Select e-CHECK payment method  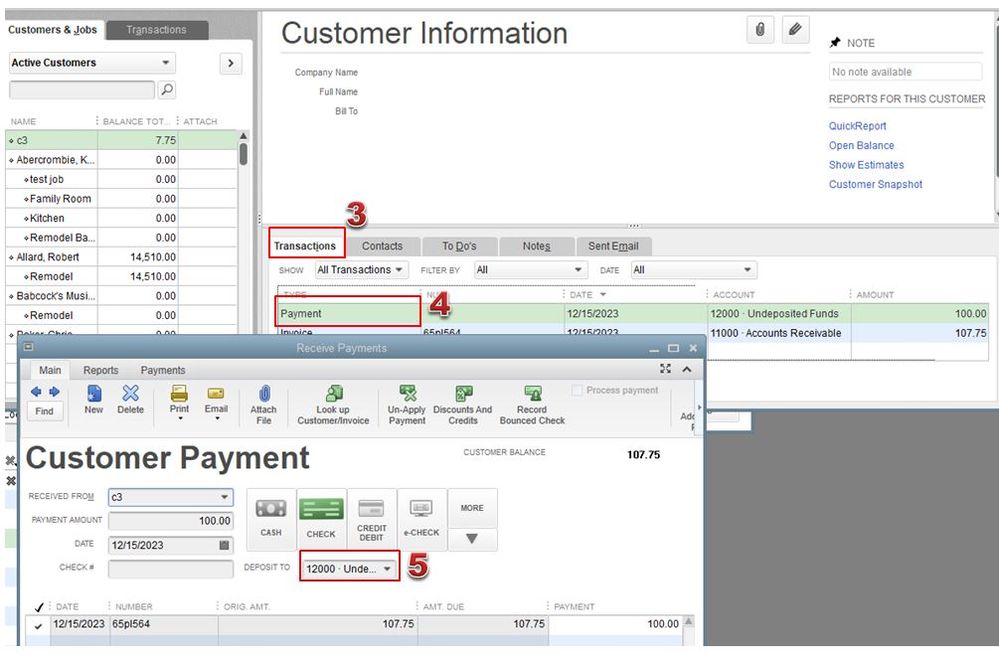421,519
